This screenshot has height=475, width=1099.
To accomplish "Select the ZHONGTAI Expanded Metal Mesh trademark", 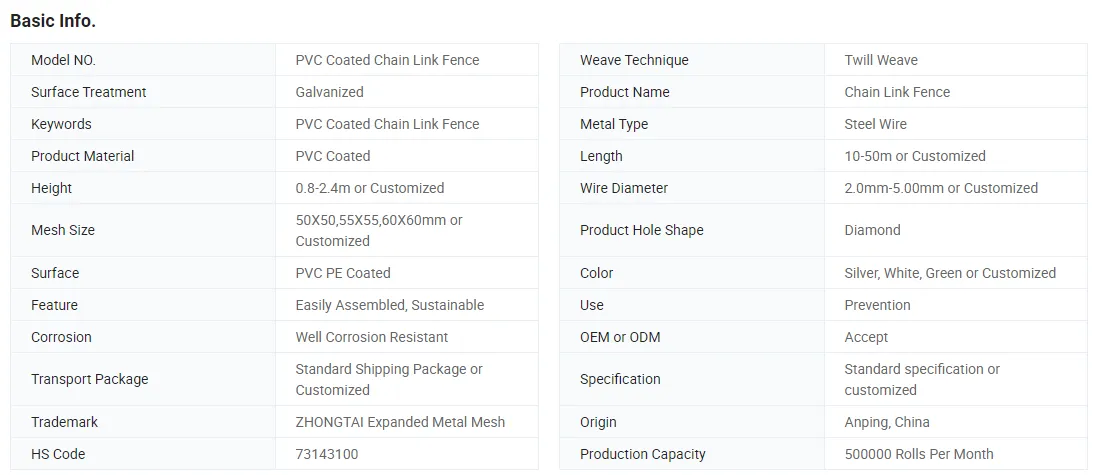I will pyautogui.click(x=400, y=422).
